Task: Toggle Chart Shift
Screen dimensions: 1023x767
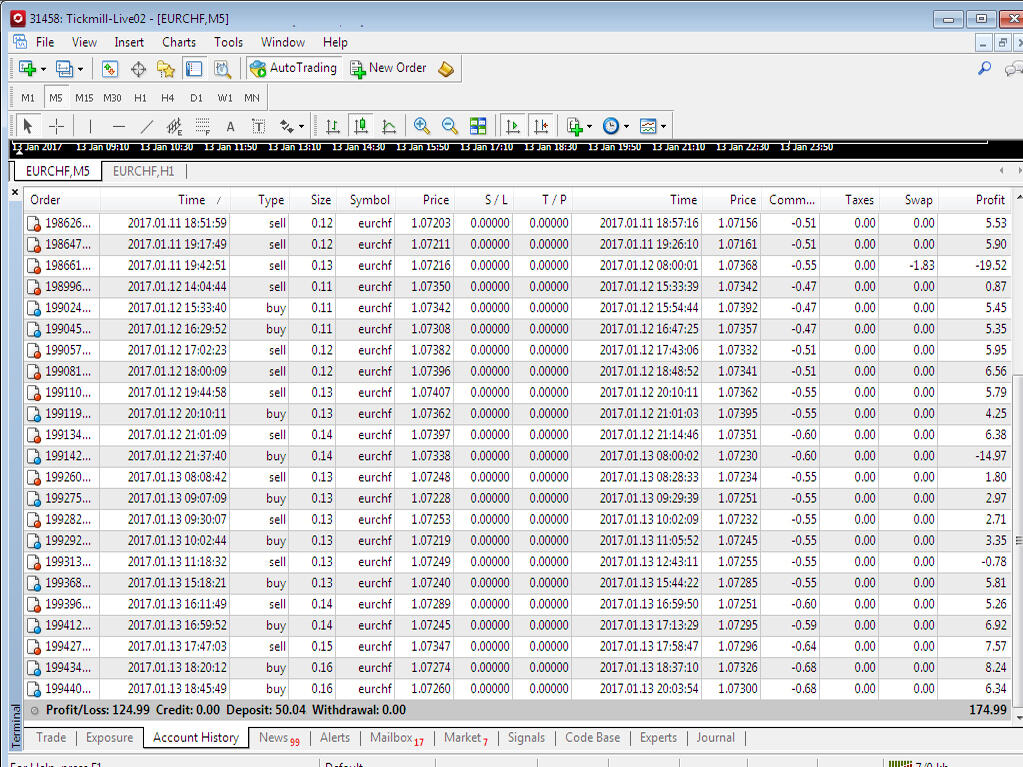Action: pos(542,126)
